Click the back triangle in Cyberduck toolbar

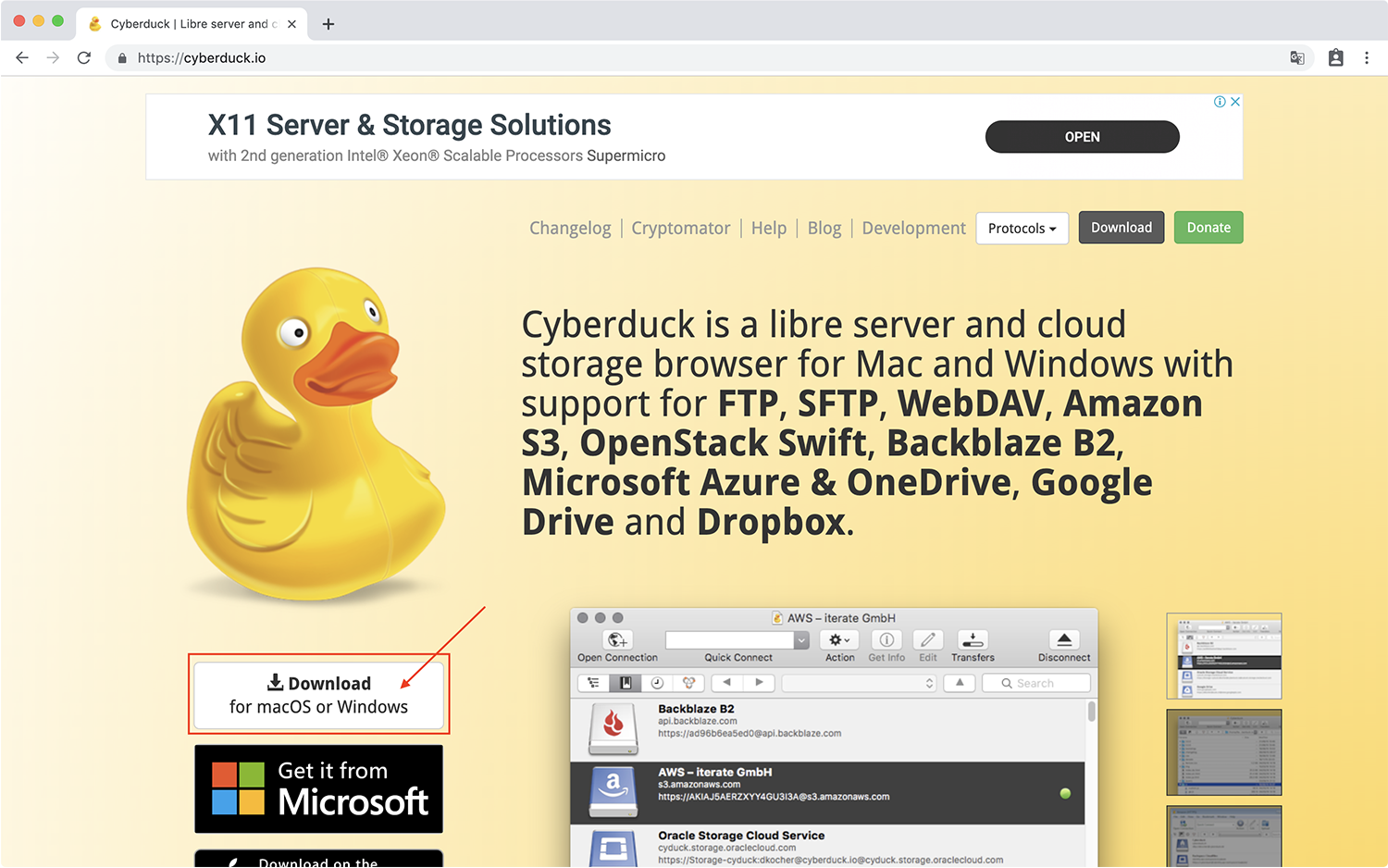pyautogui.click(x=727, y=683)
